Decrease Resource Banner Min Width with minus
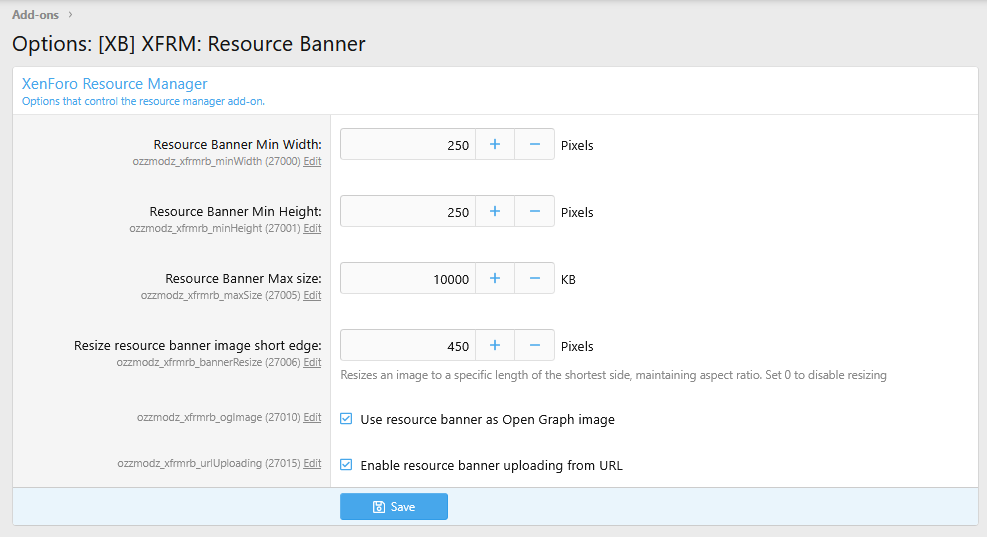This screenshot has width=987, height=537. (534, 145)
